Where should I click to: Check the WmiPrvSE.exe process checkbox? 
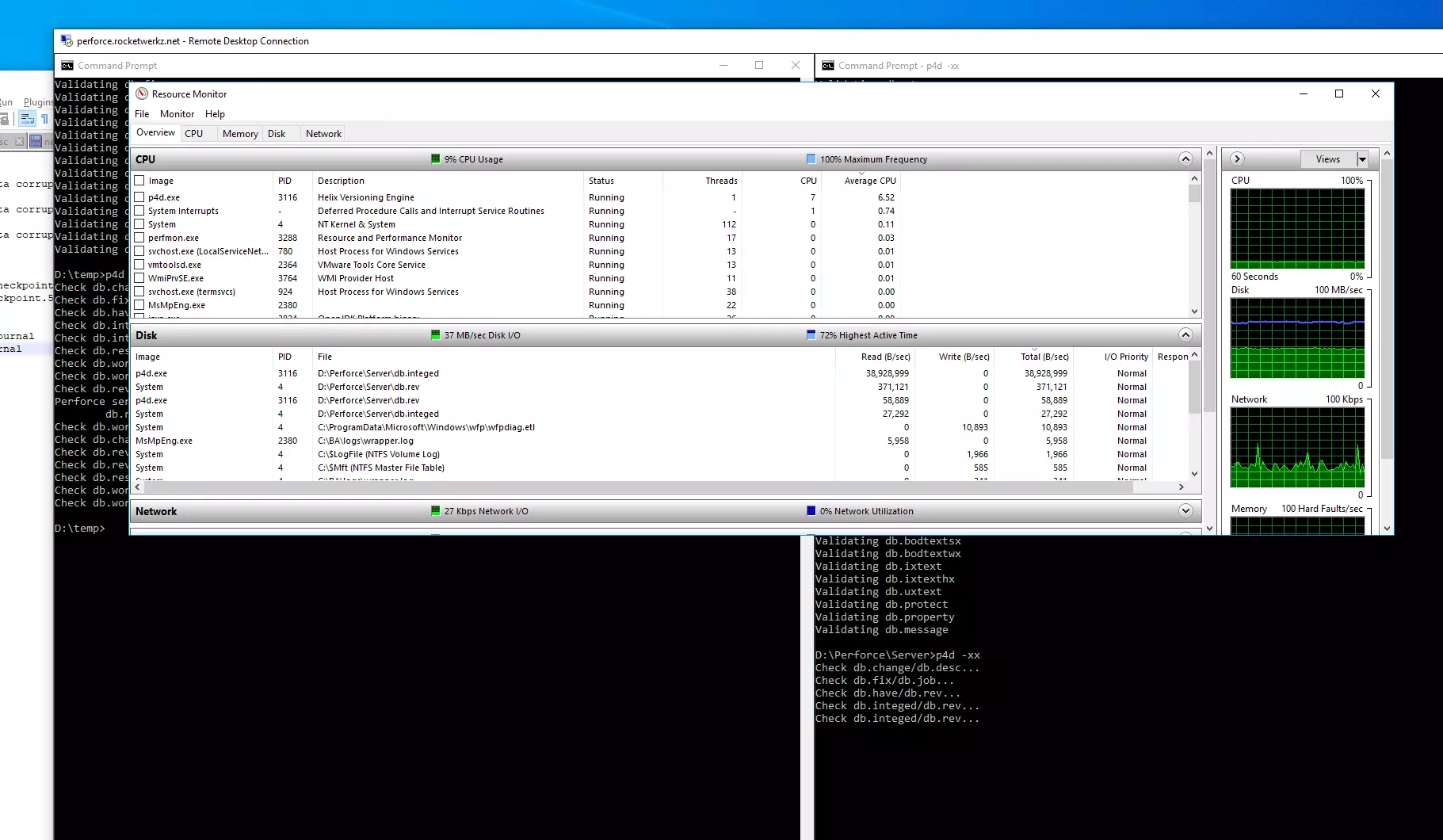coord(139,278)
